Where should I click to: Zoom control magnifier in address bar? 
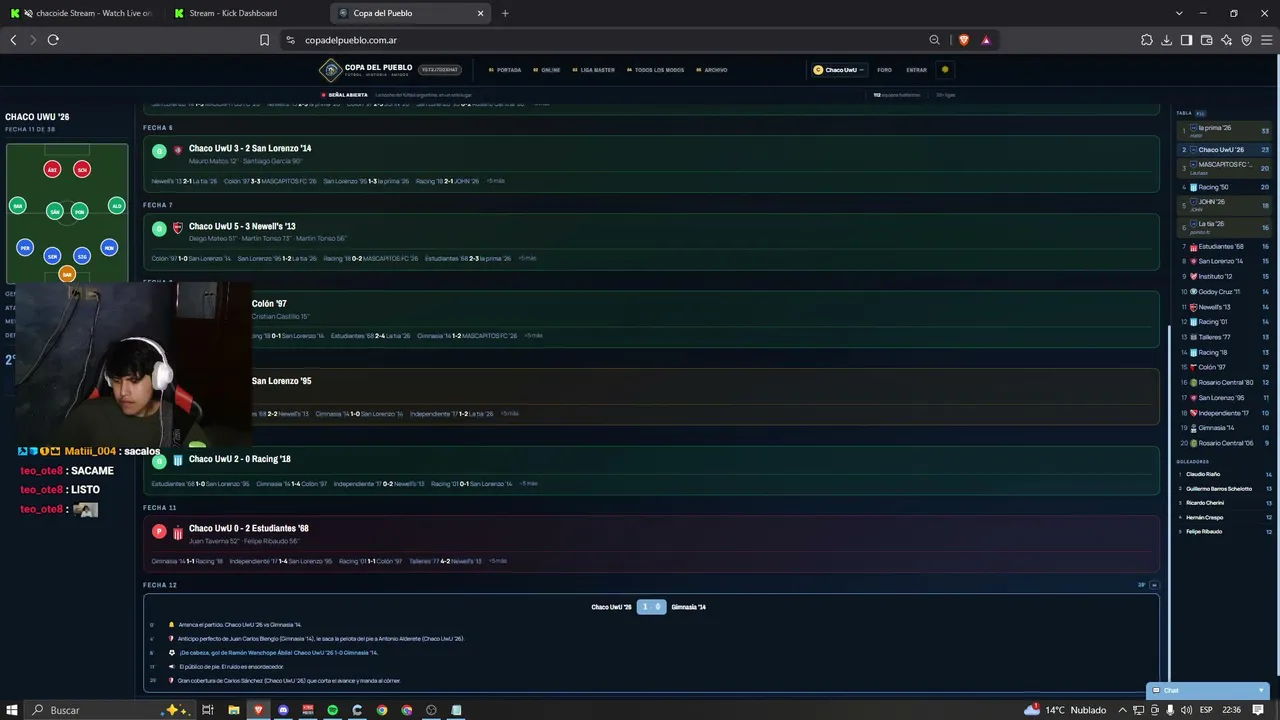click(934, 40)
